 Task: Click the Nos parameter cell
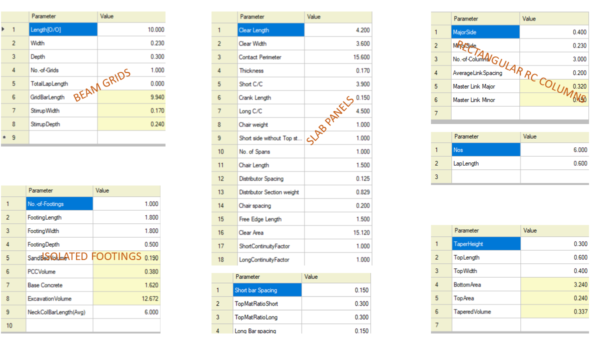tap(486, 150)
